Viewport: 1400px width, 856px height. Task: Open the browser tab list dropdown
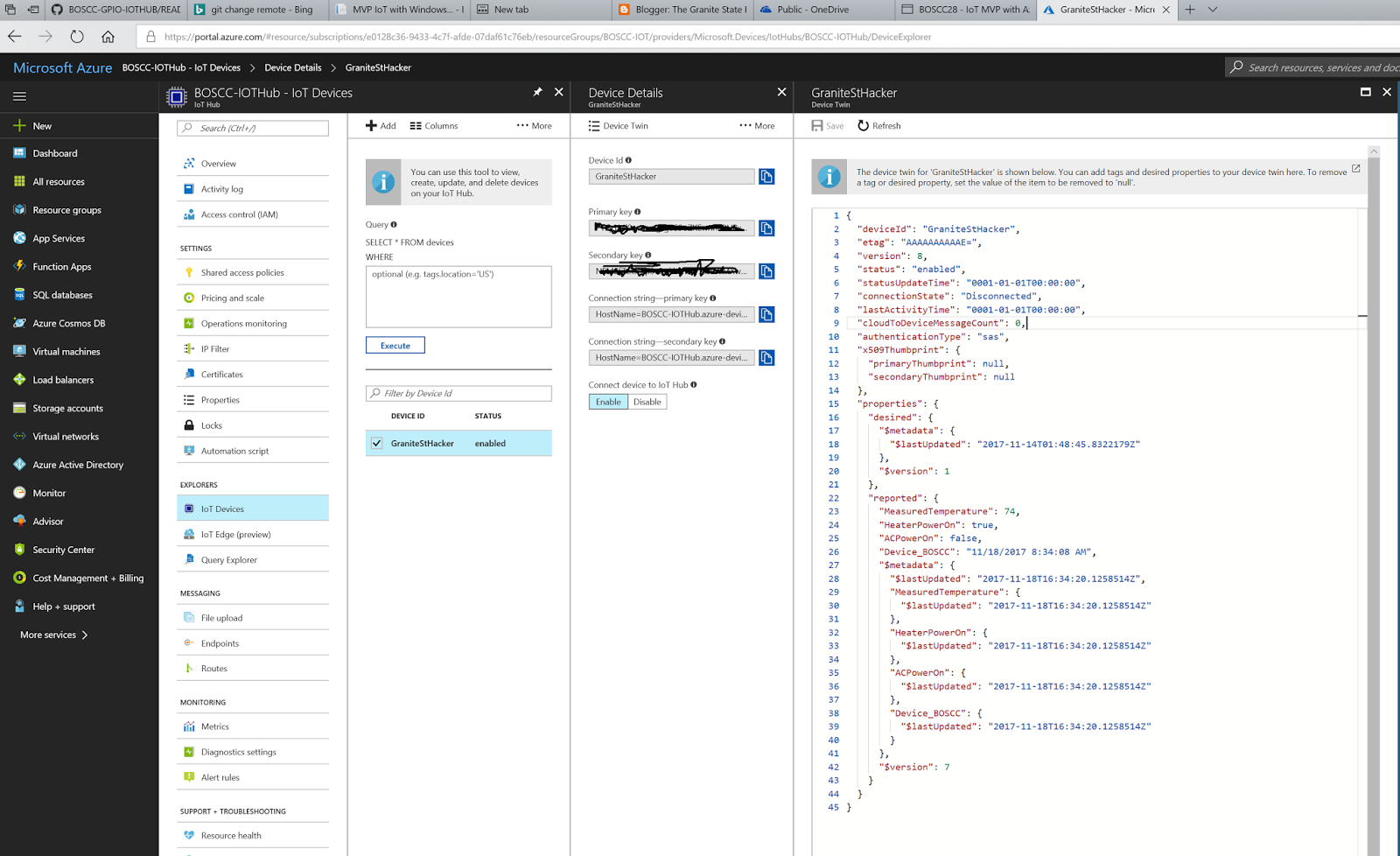click(1213, 10)
